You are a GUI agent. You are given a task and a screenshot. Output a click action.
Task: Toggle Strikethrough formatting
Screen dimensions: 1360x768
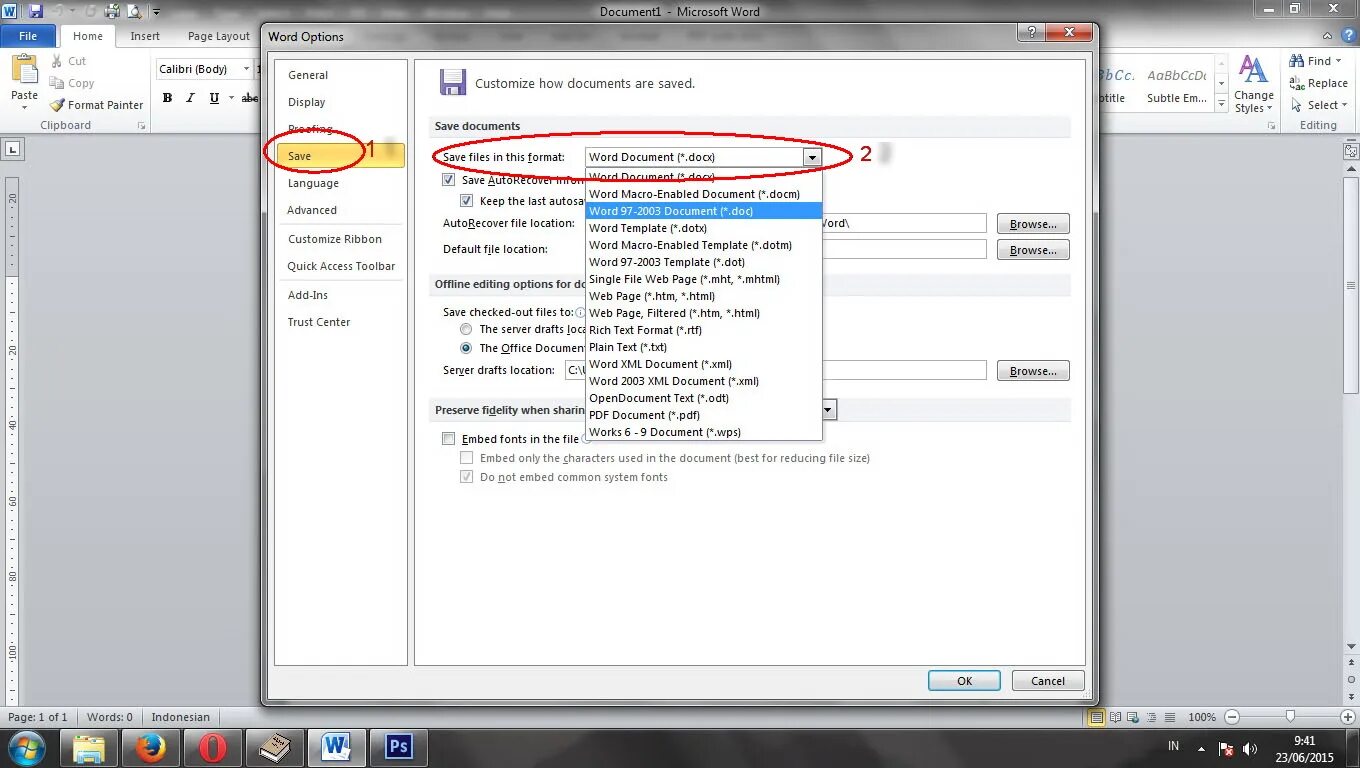tap(250, 98)
